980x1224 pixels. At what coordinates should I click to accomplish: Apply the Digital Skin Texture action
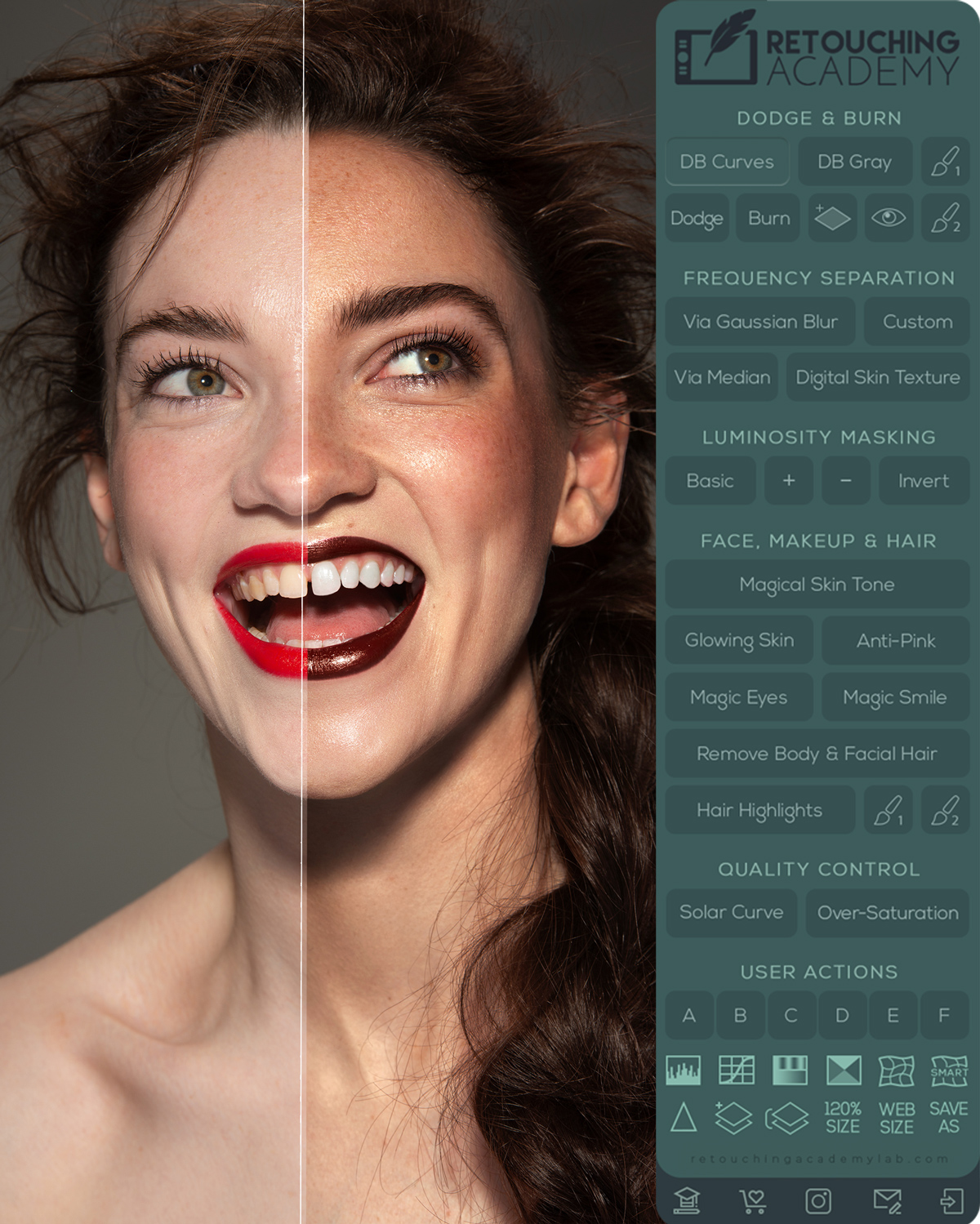point(877,377)
